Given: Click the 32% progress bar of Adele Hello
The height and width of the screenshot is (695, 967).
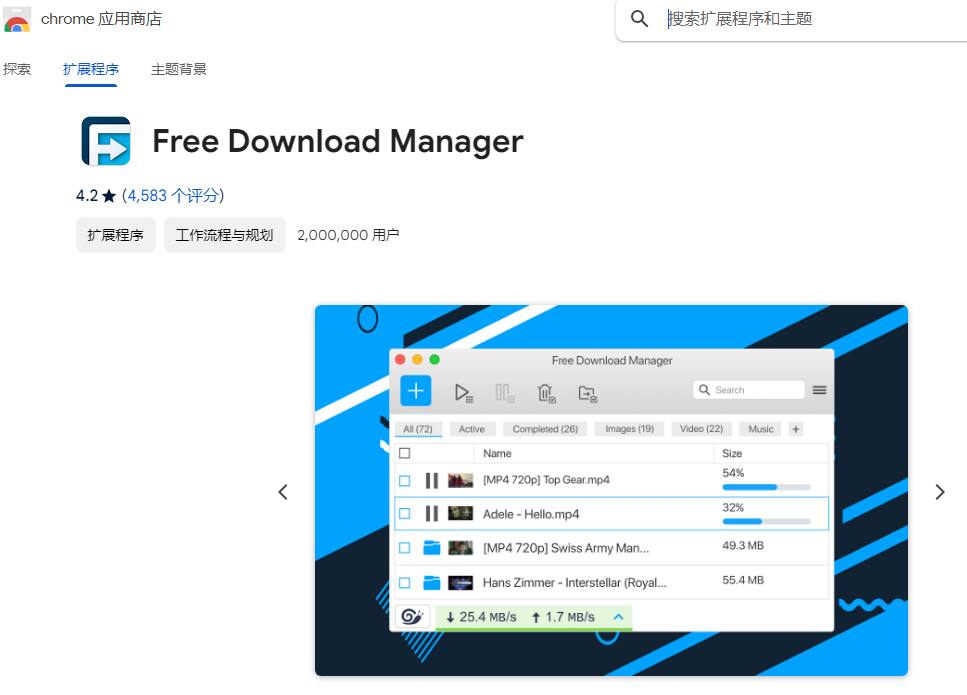Looking at the screenshot, I should point(767,522).
